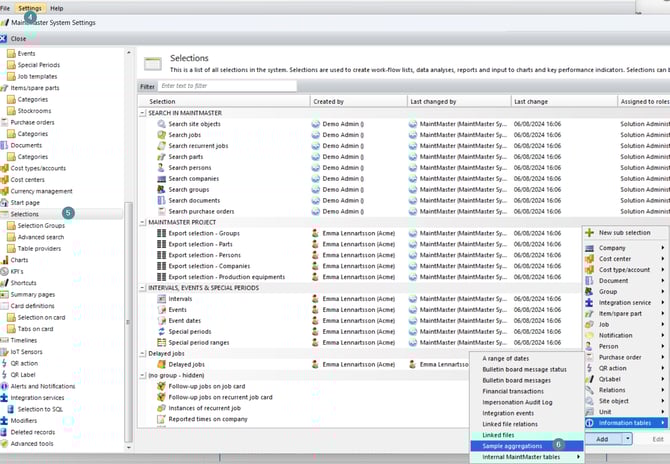Select Linked files in the submenu
This screenshot has width=670, height=464.
click(499, 435)
